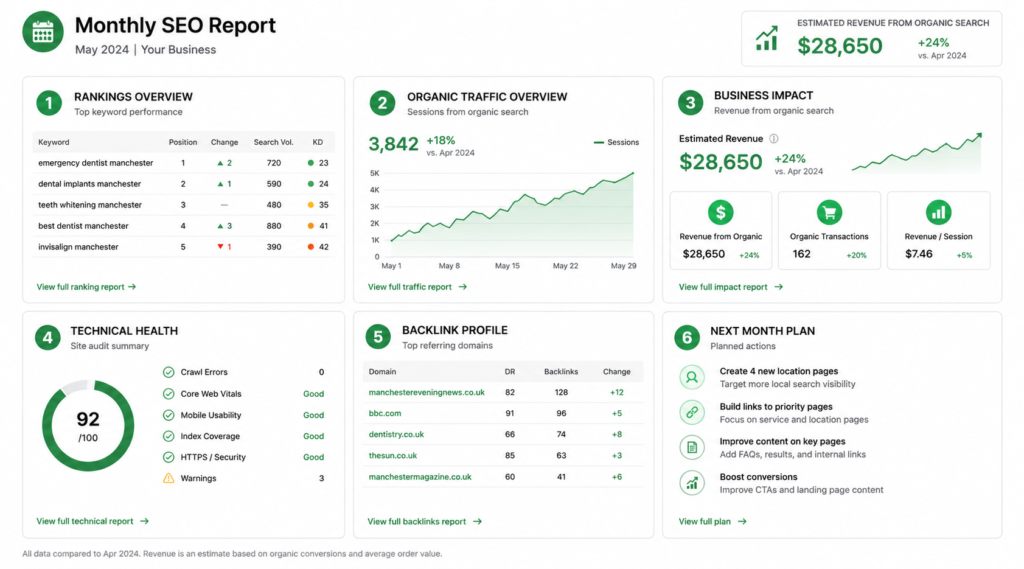Click the Position column header
This screenshot has width=1024, height=569.
click(x=183, y=142)
